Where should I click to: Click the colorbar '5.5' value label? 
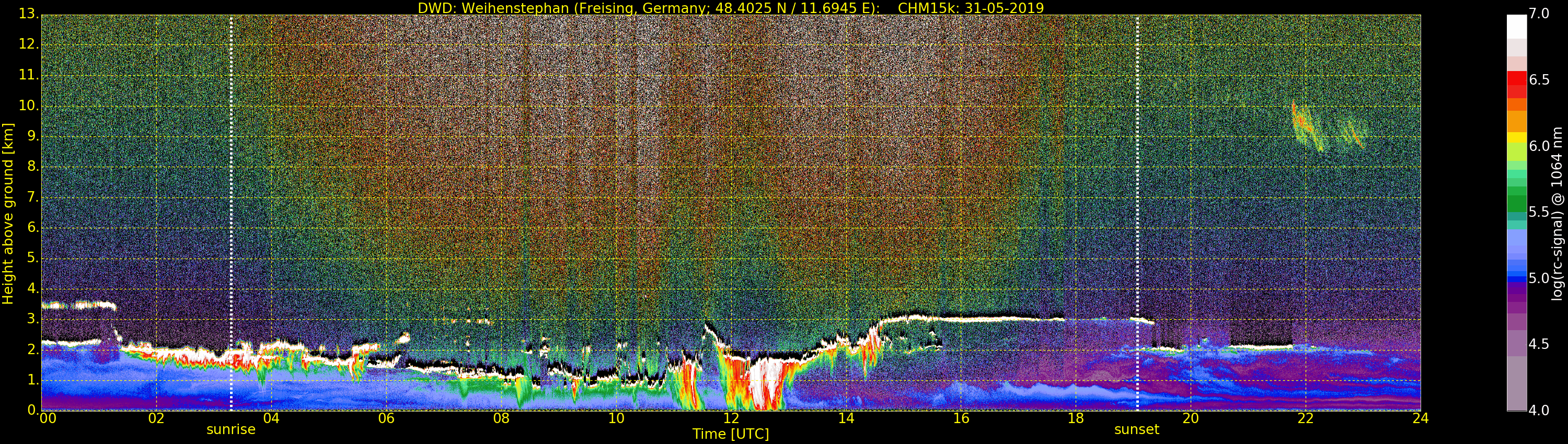[1539, 212]
